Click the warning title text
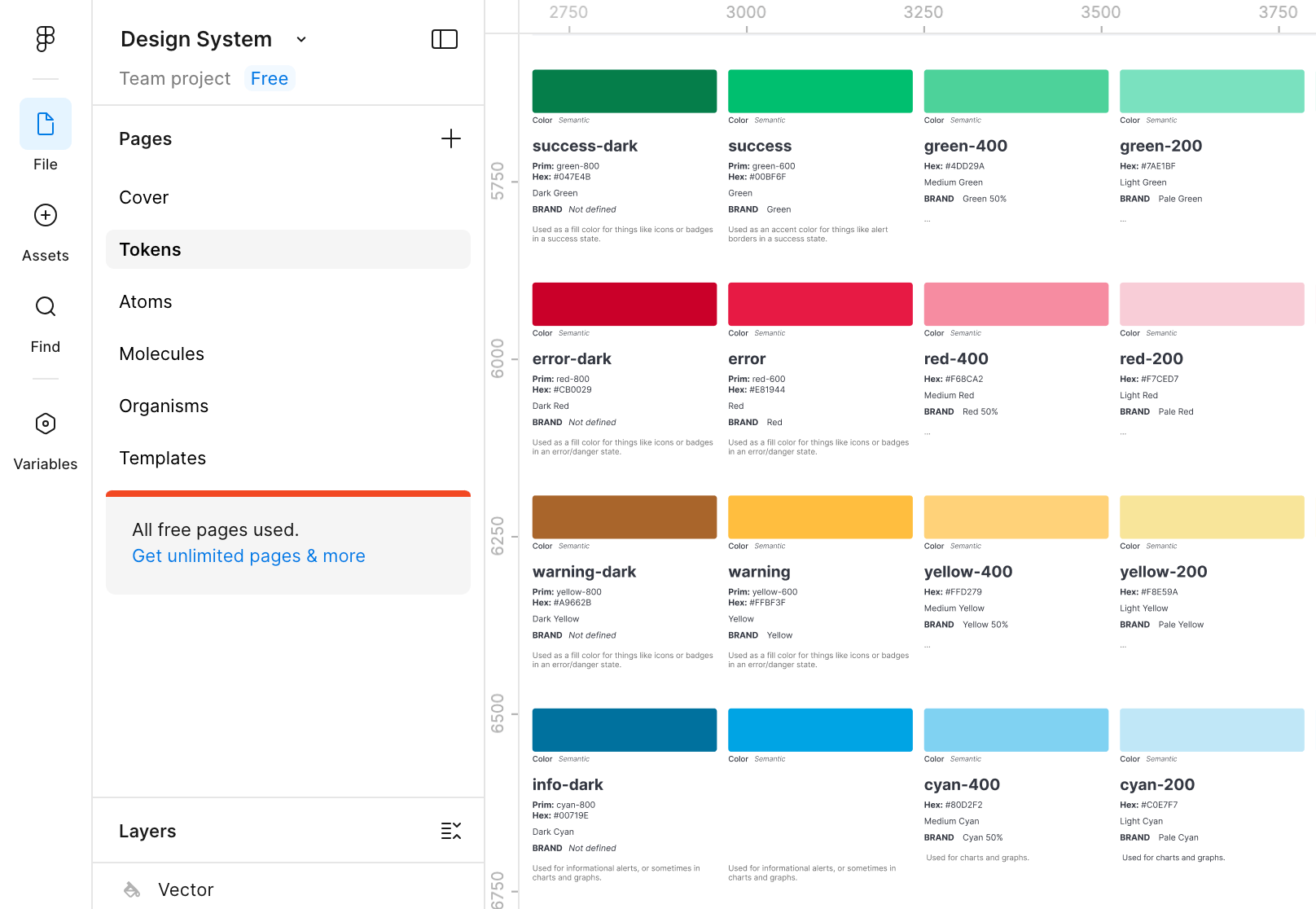This screenshot has width=1316, height=909. coord(759,572)
